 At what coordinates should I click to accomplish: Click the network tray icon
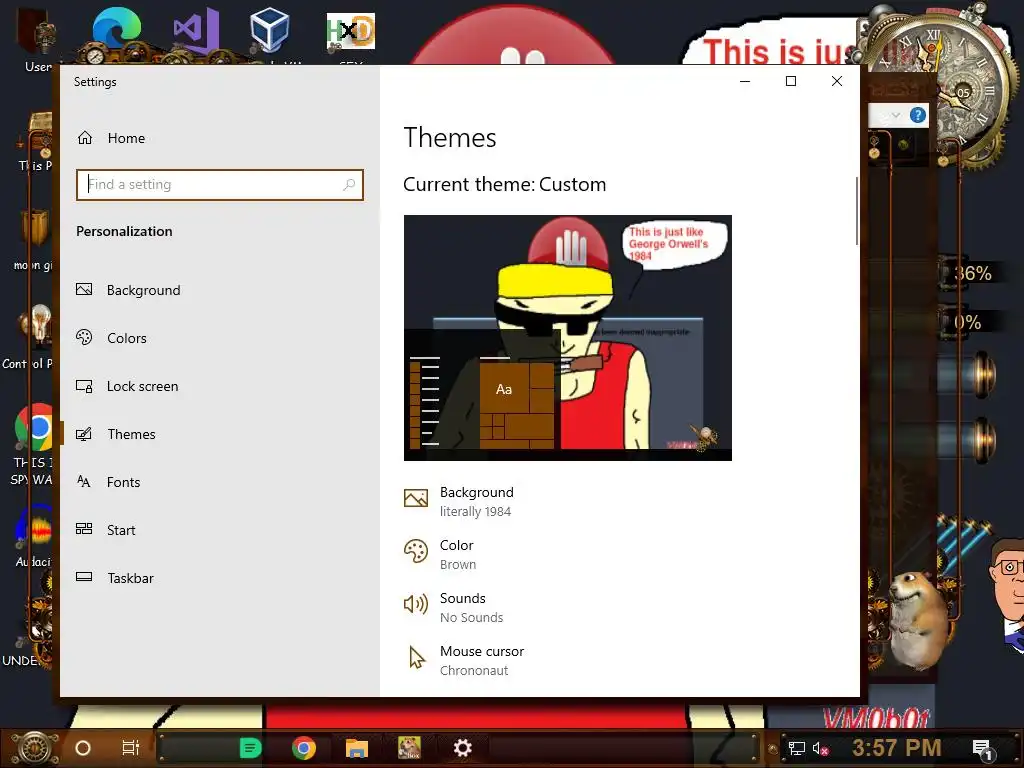click(797, 748)
